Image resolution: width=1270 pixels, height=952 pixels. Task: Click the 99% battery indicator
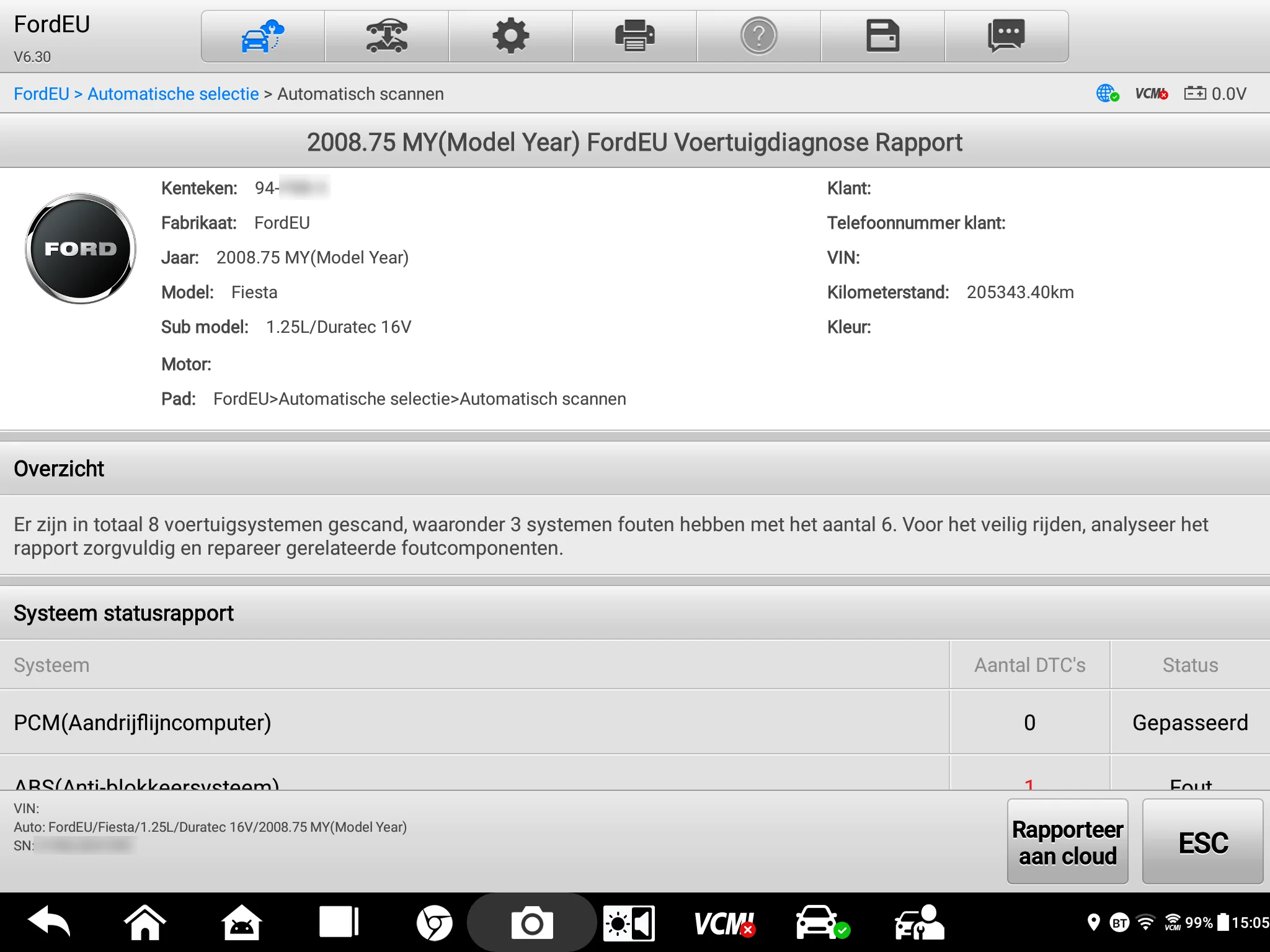tap(1207, 923)
